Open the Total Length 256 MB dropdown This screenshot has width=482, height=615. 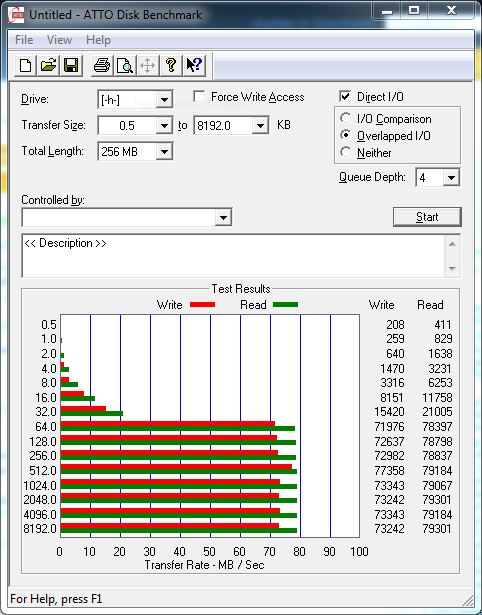point(164,151)
